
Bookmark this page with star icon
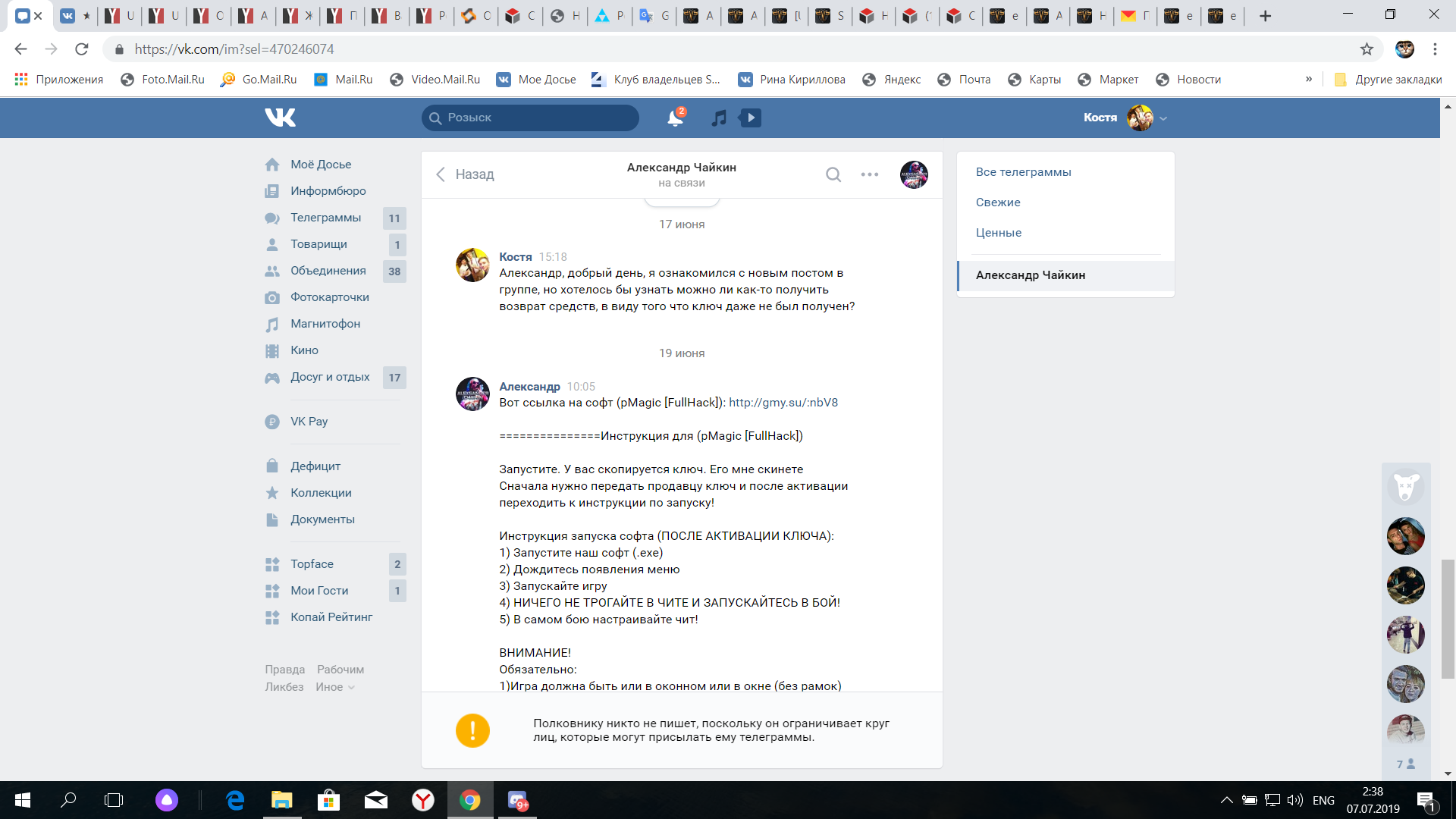click(x=1367, y=49)
